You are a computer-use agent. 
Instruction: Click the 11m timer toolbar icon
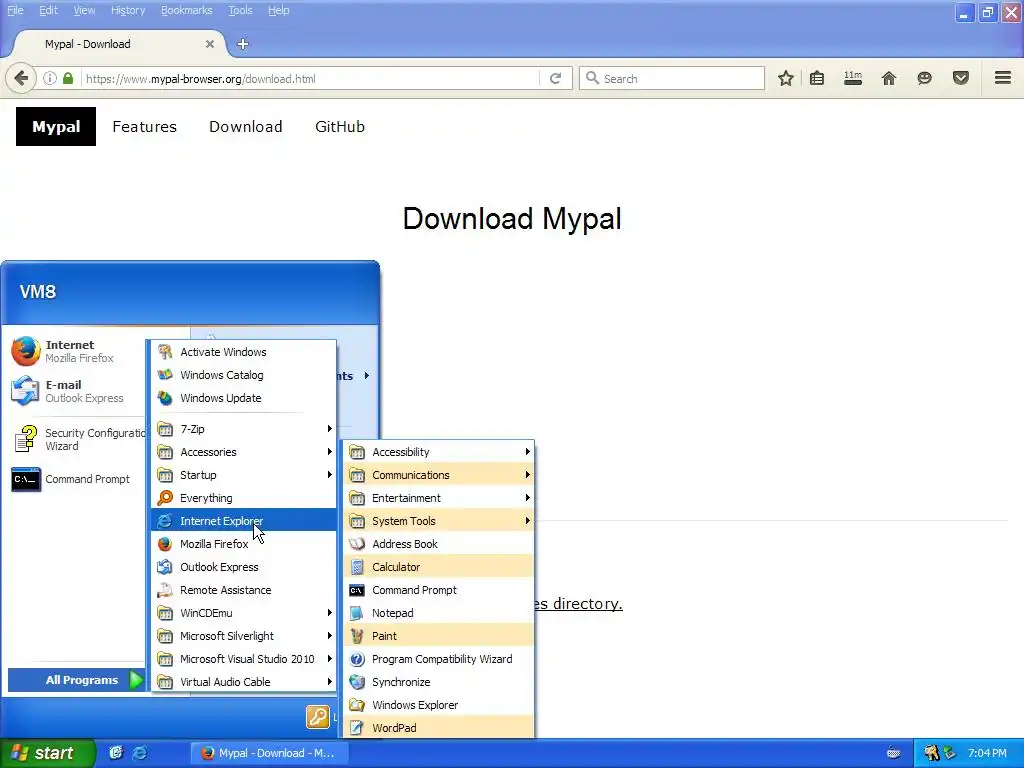(853, 78)
